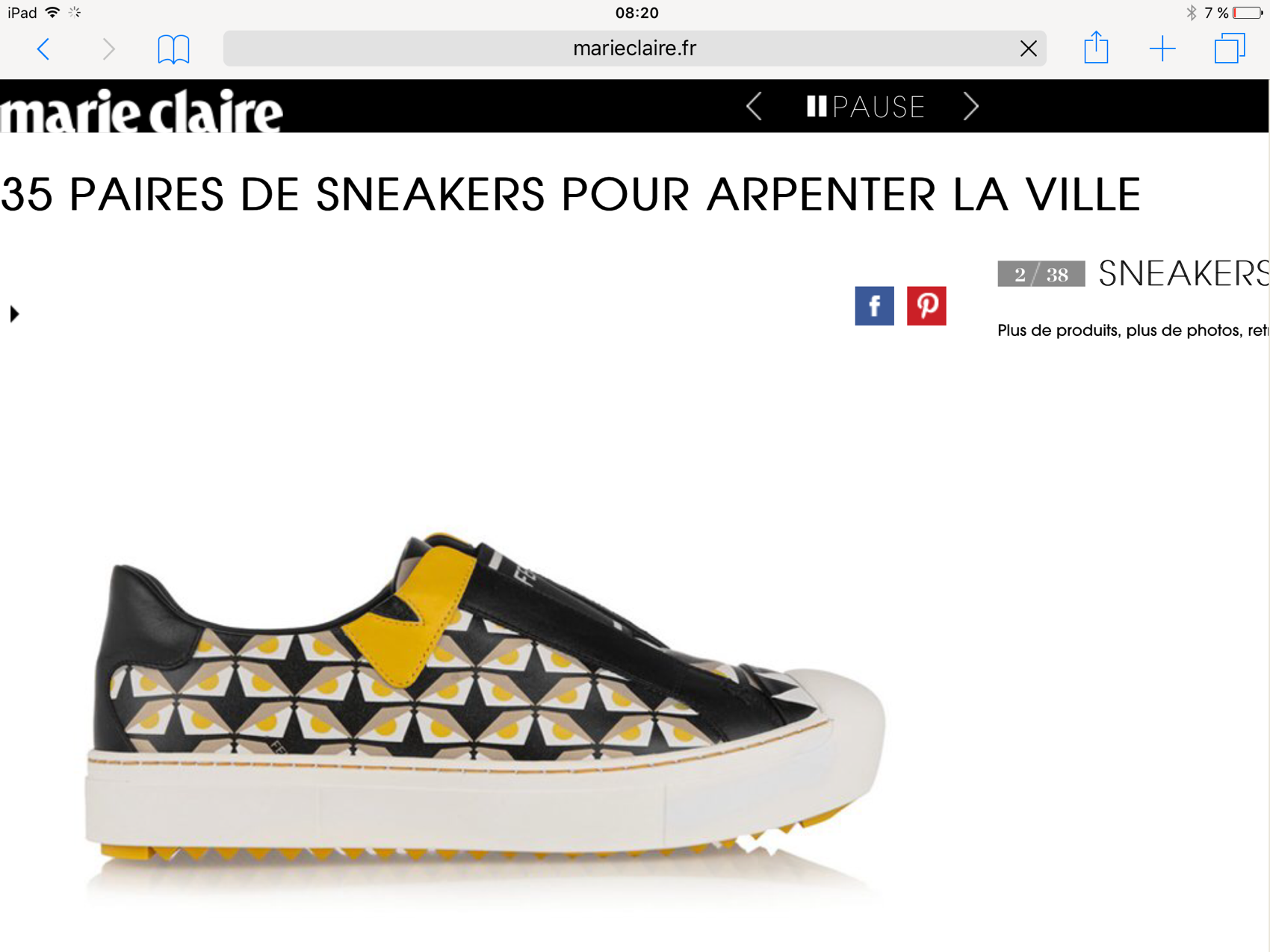Go to previous slideshow slide
The width and height of the screenshot is (1270, 952).
coord(755,107)
